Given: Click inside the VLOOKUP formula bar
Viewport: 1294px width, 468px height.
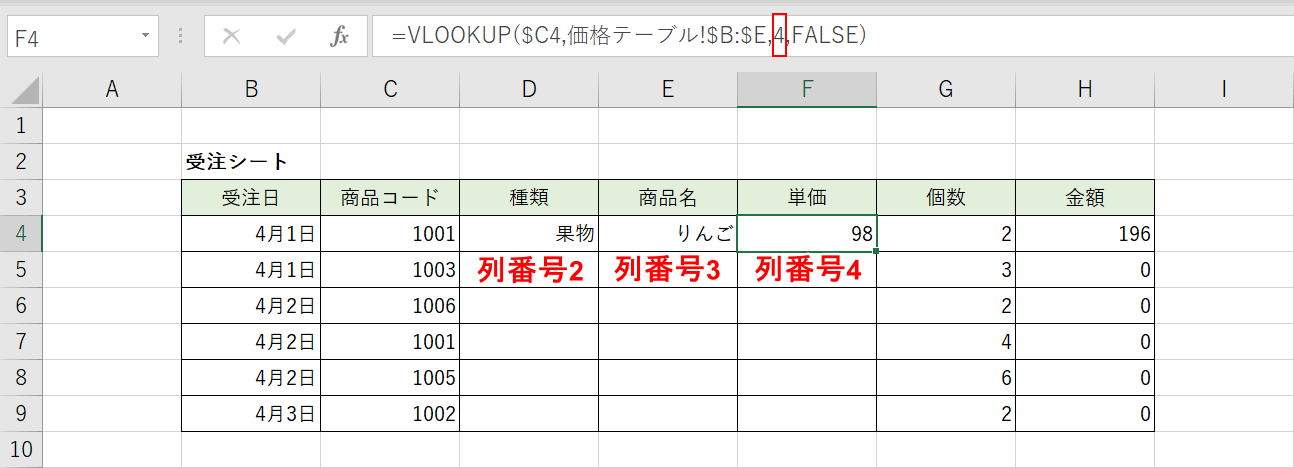Looking at the screenshot, I should click(x=833, y=37).
